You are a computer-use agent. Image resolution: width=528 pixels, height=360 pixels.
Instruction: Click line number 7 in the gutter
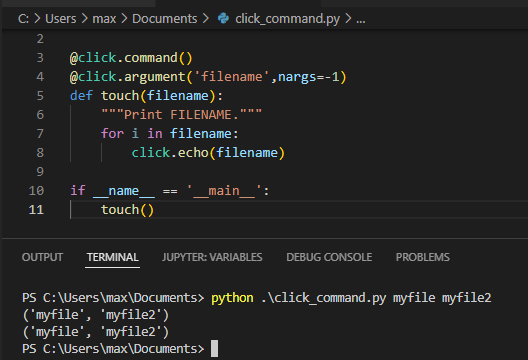pos(40,134)
